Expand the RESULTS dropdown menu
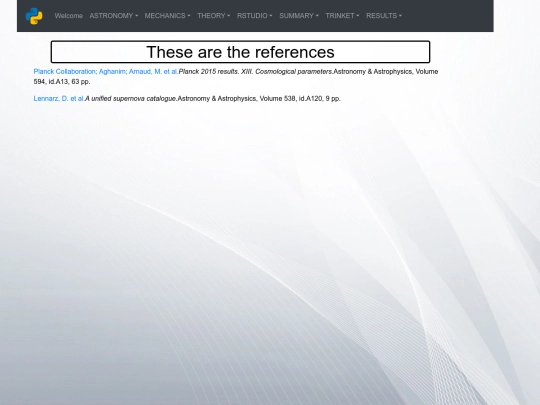This screenshot has height=405, width=540. click(x=384, y=16)
